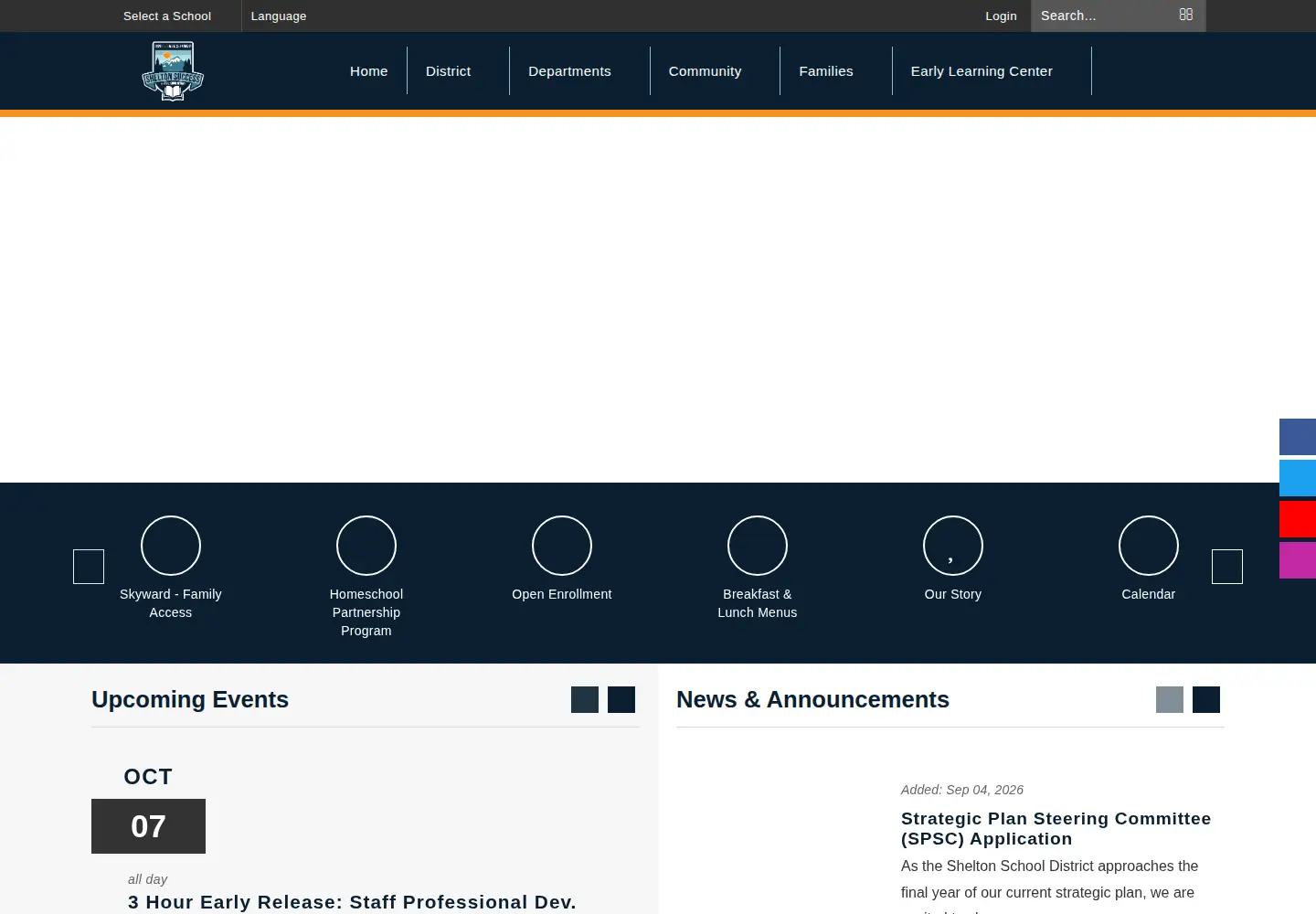Click into the Search field
Viewport: 1316px width, 914px height.
tap(1106, 16)
